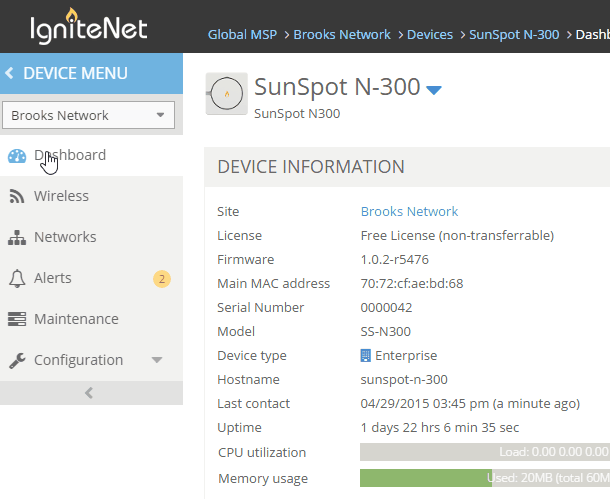Viewport: 610px width, 499px height.
Task: Click the SunSpot device thumbnail image
Action: coord(226,94)
